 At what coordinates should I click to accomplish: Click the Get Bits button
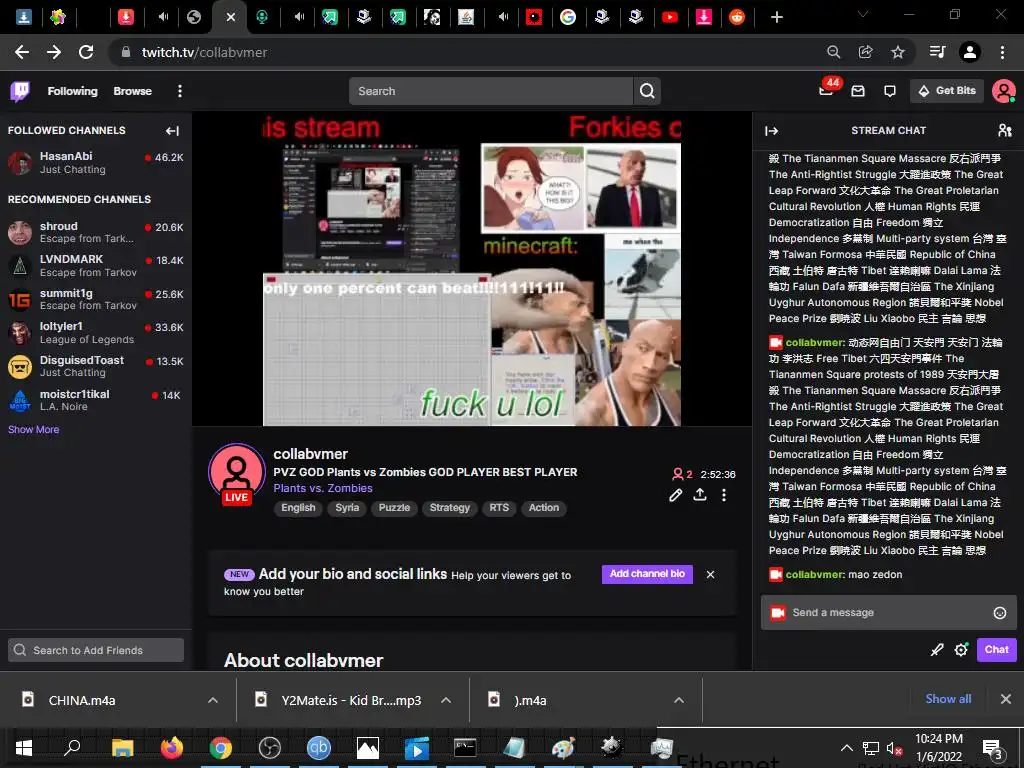947,91
